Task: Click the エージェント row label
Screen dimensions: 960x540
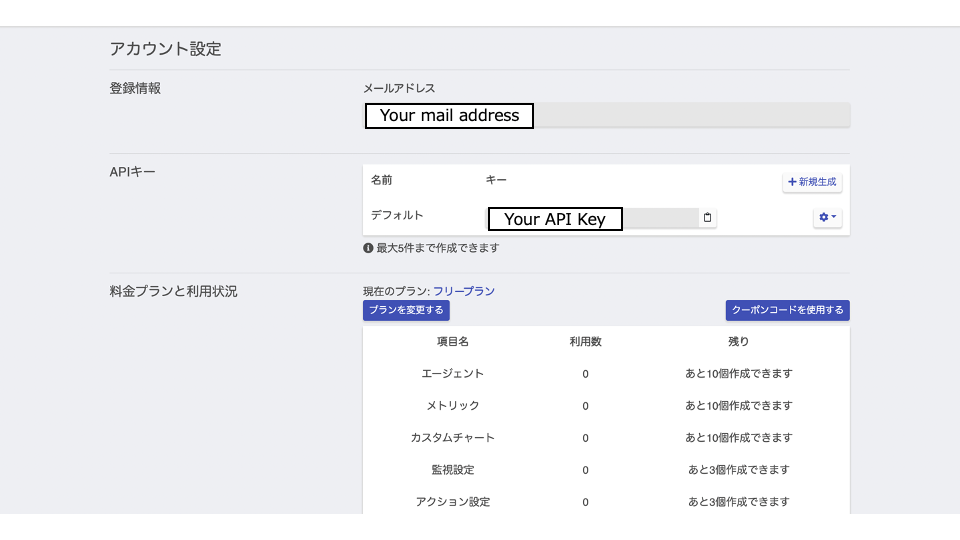Action: (452, 373)
